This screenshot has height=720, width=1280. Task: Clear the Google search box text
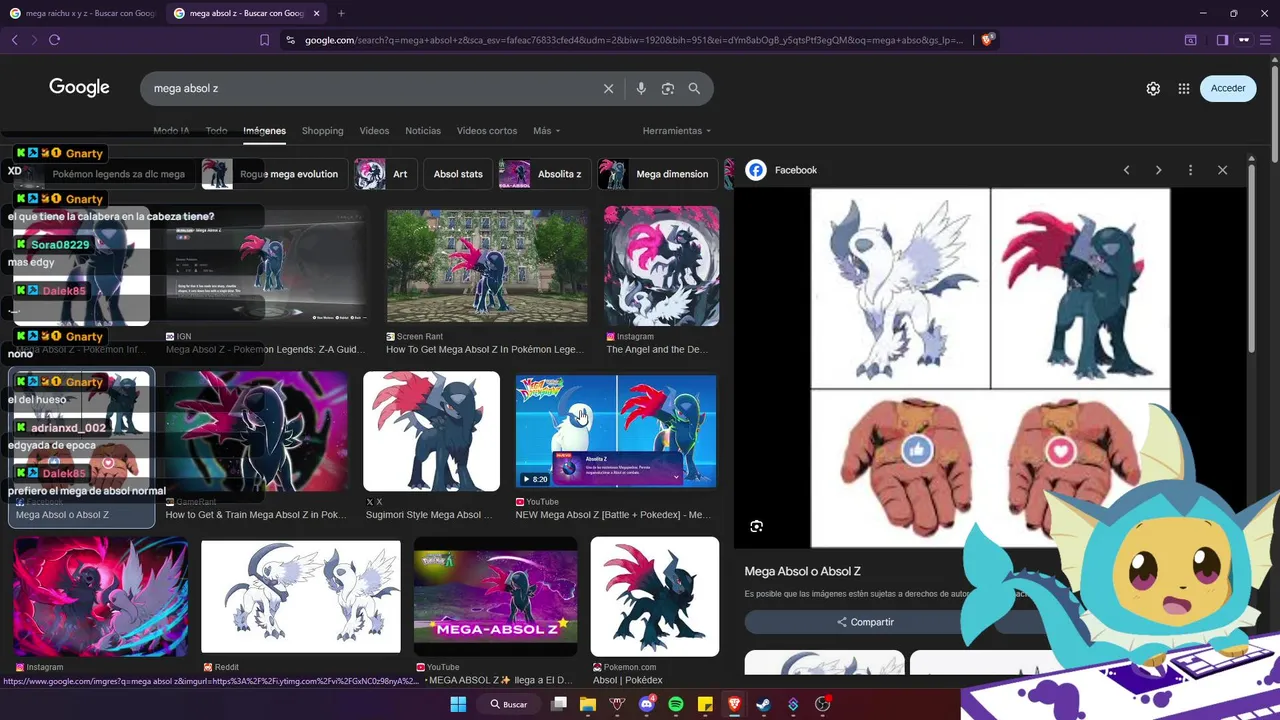(x=608, y=88)
